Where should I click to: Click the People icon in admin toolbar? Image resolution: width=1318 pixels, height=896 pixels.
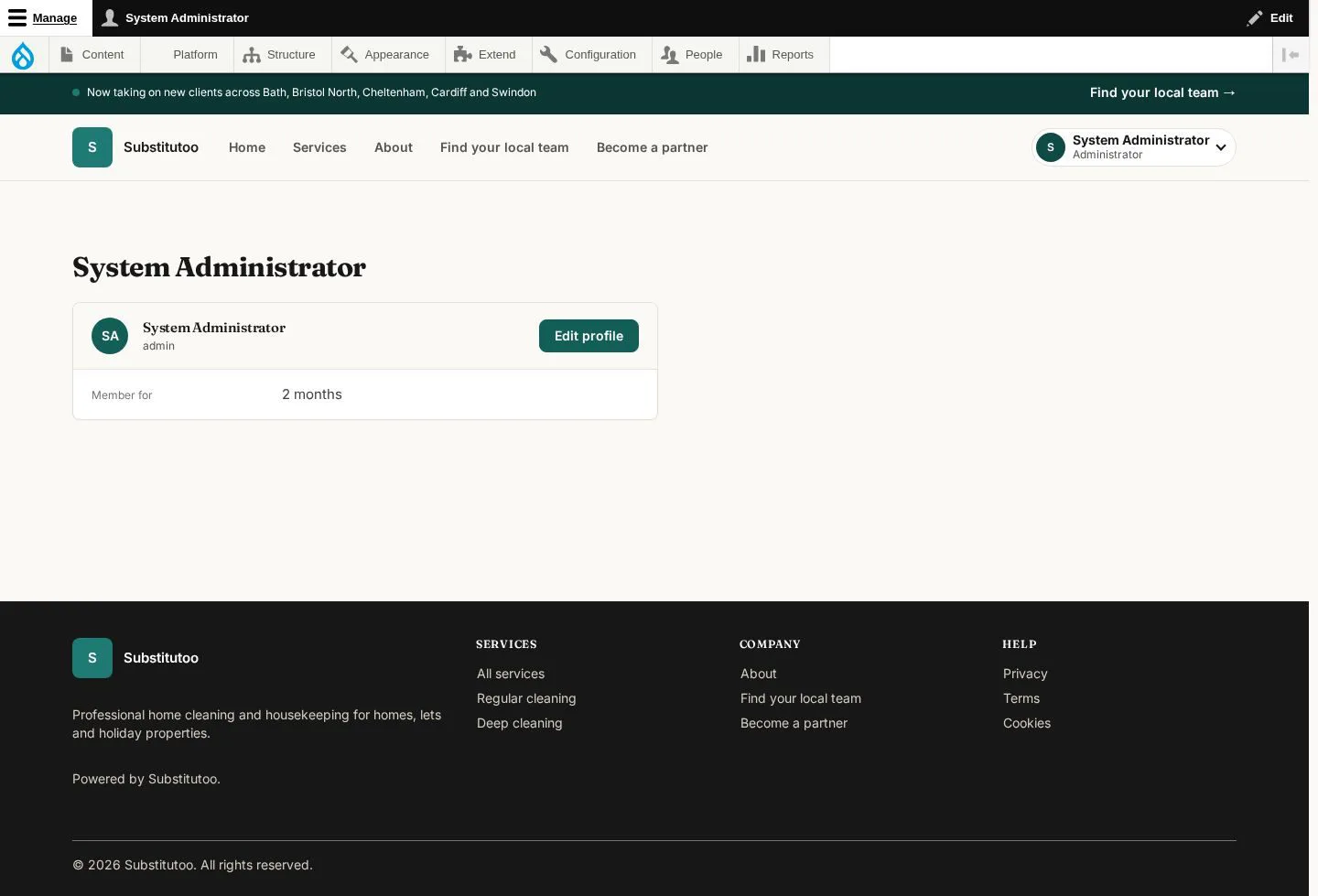coord(670,55)
